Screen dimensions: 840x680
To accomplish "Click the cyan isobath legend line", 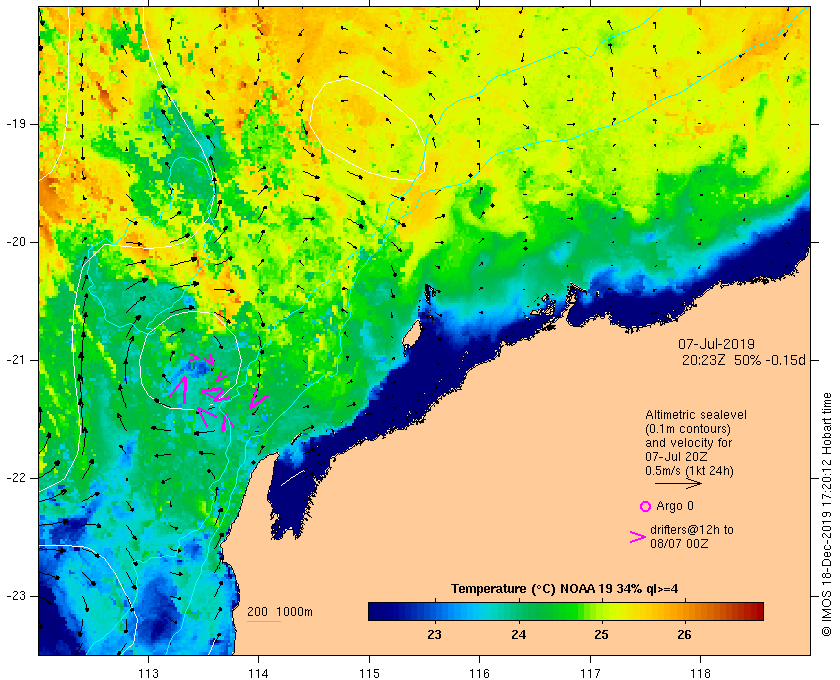I will click(x=264, y=622).
